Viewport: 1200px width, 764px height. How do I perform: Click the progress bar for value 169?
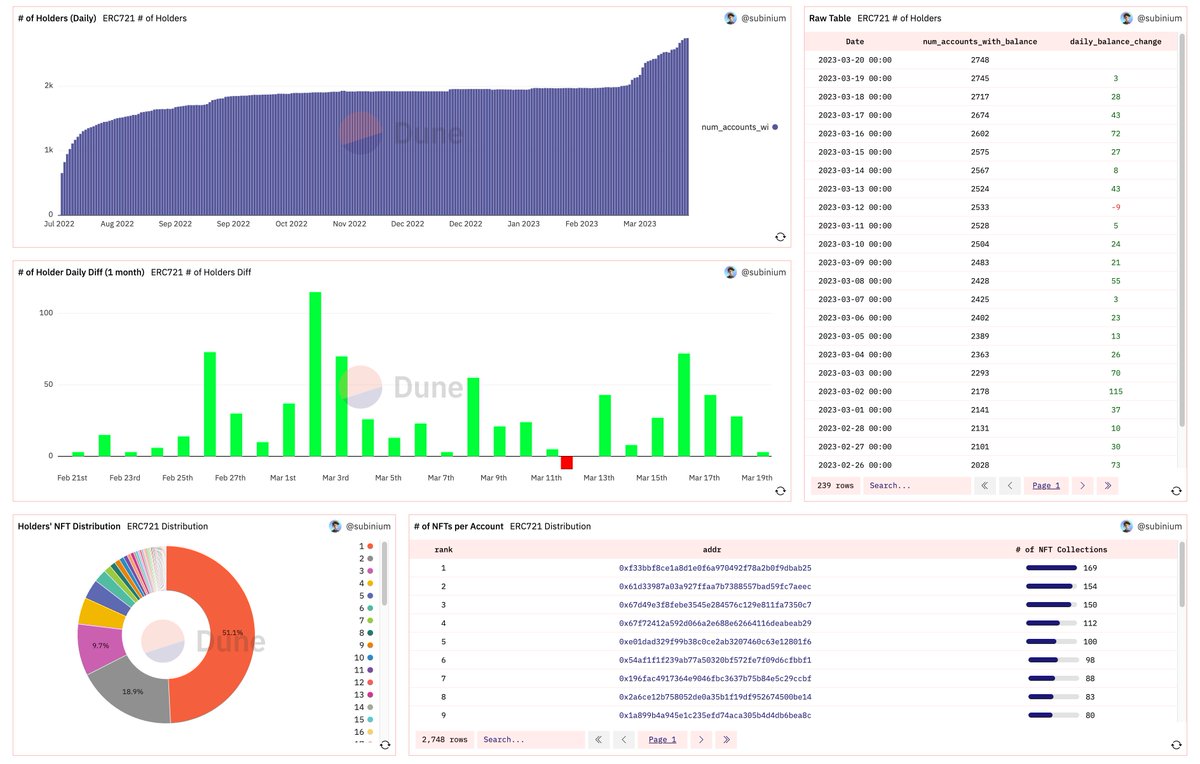(1052, 568)
